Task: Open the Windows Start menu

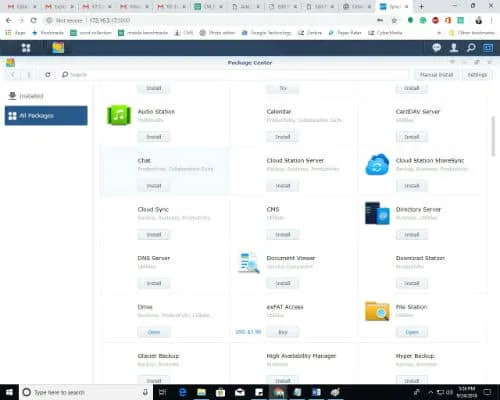Action: pos(9,392)
